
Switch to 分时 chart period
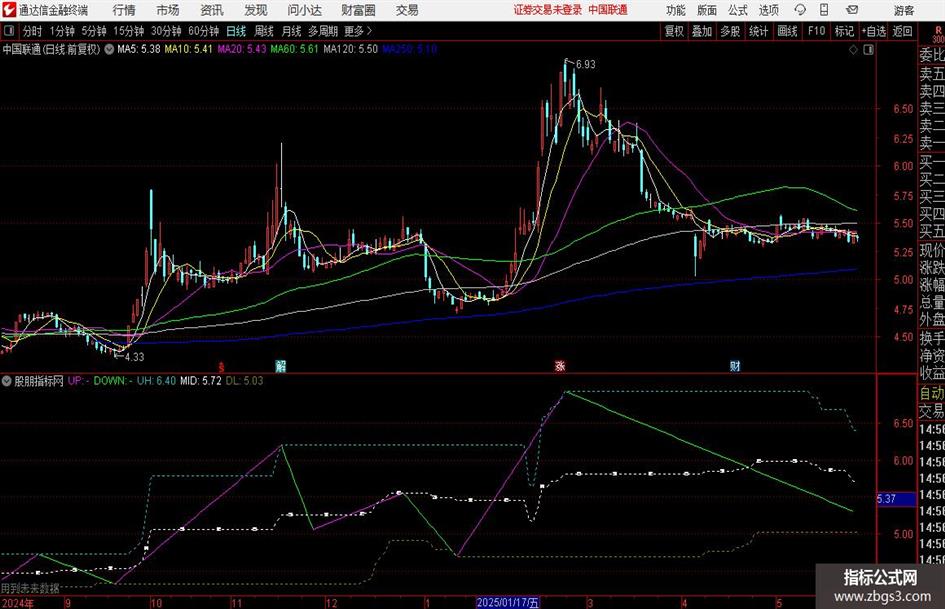(32, 31)
